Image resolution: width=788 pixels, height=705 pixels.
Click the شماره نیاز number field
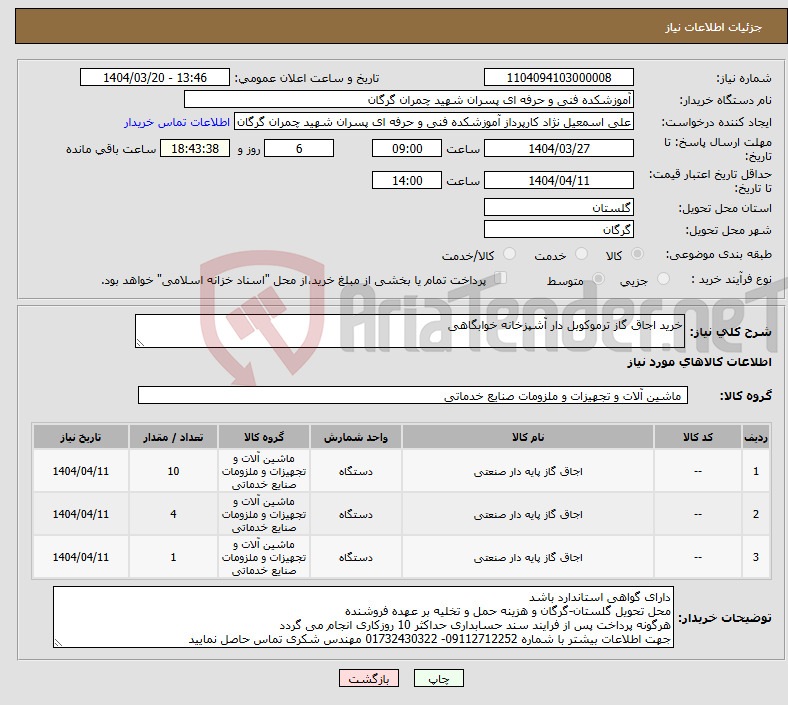[559, 77]
